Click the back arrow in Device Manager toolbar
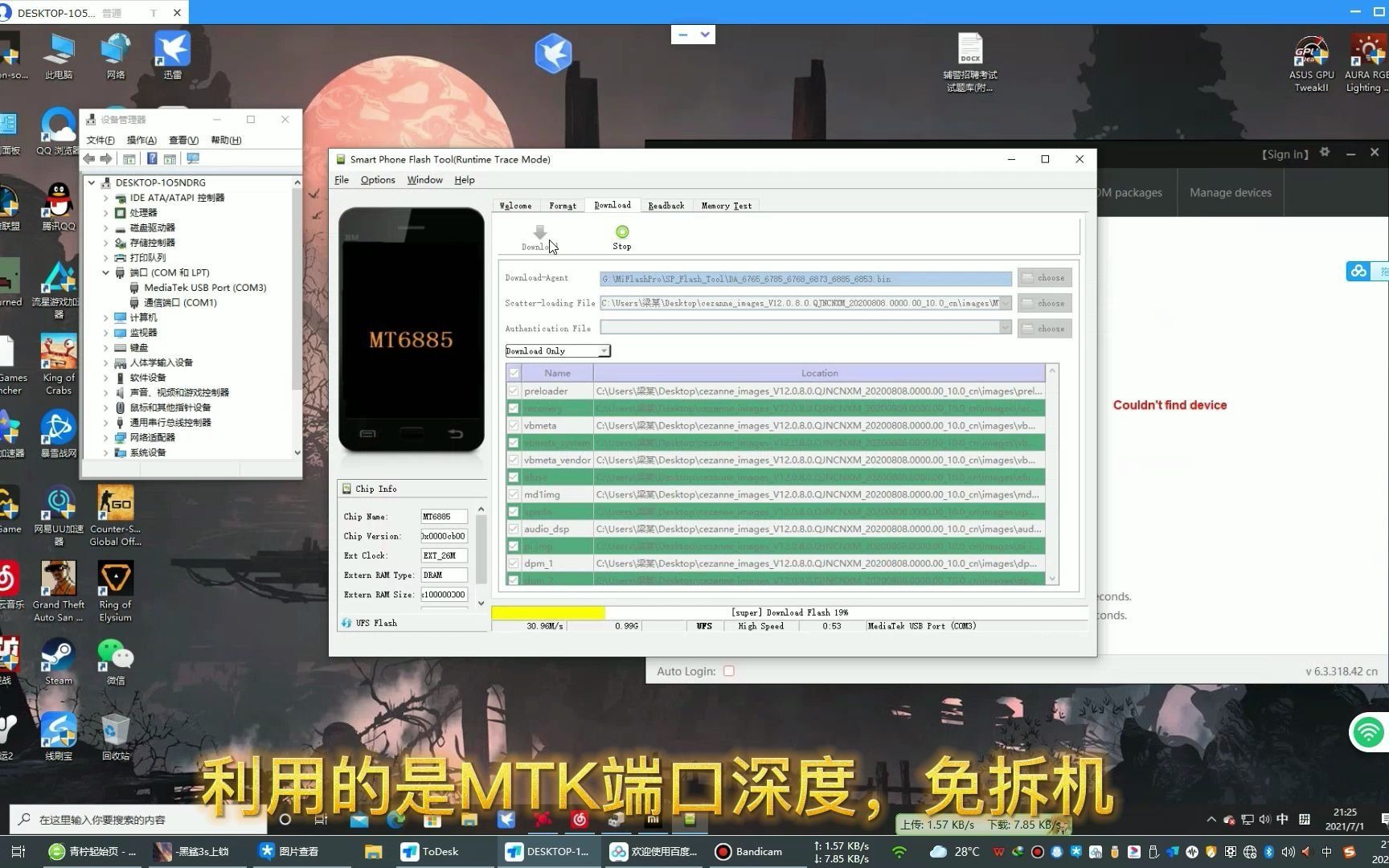Image resolution: width=1389 pixels, height=868 pixels. pyautogui.click(x=89, y=159)
